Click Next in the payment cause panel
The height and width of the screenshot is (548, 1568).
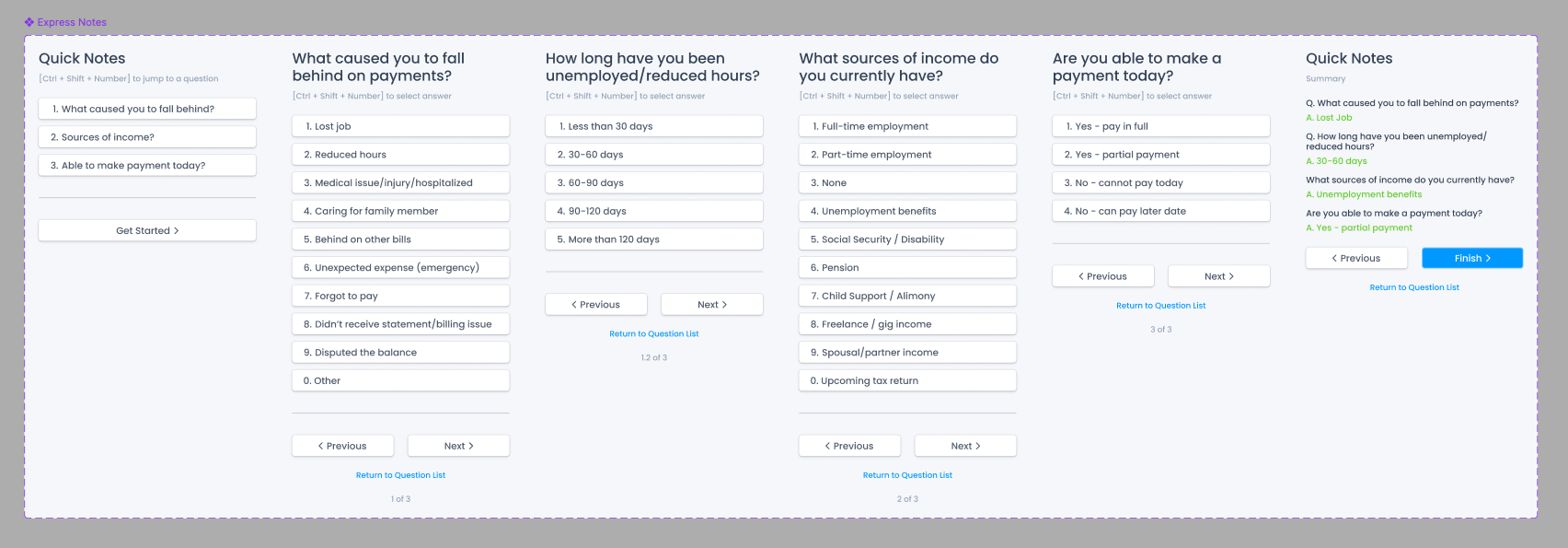coord(458,445)
